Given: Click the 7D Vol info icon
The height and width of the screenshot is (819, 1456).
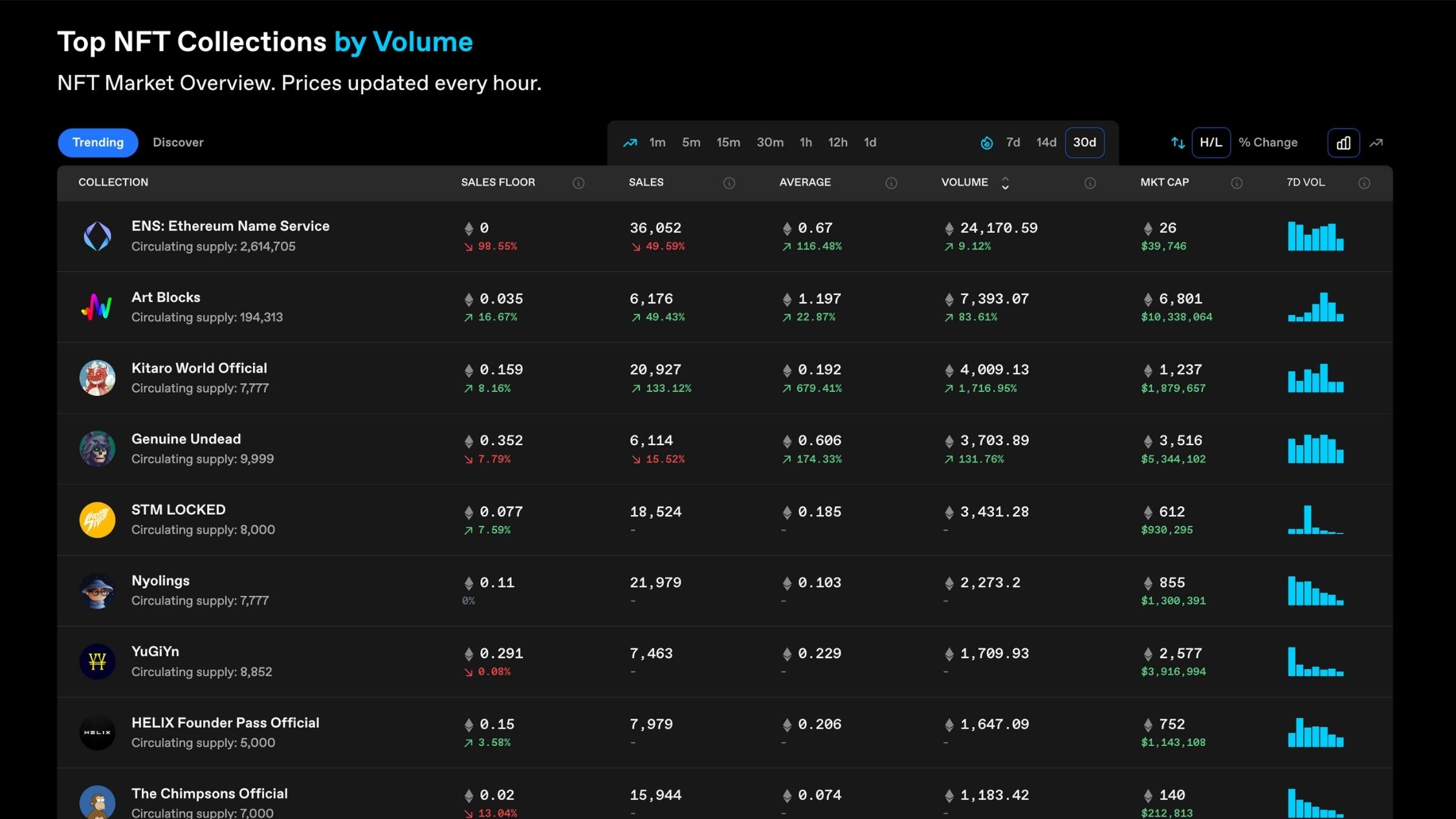Looking at the screenshot, I should click(1364, 183).
